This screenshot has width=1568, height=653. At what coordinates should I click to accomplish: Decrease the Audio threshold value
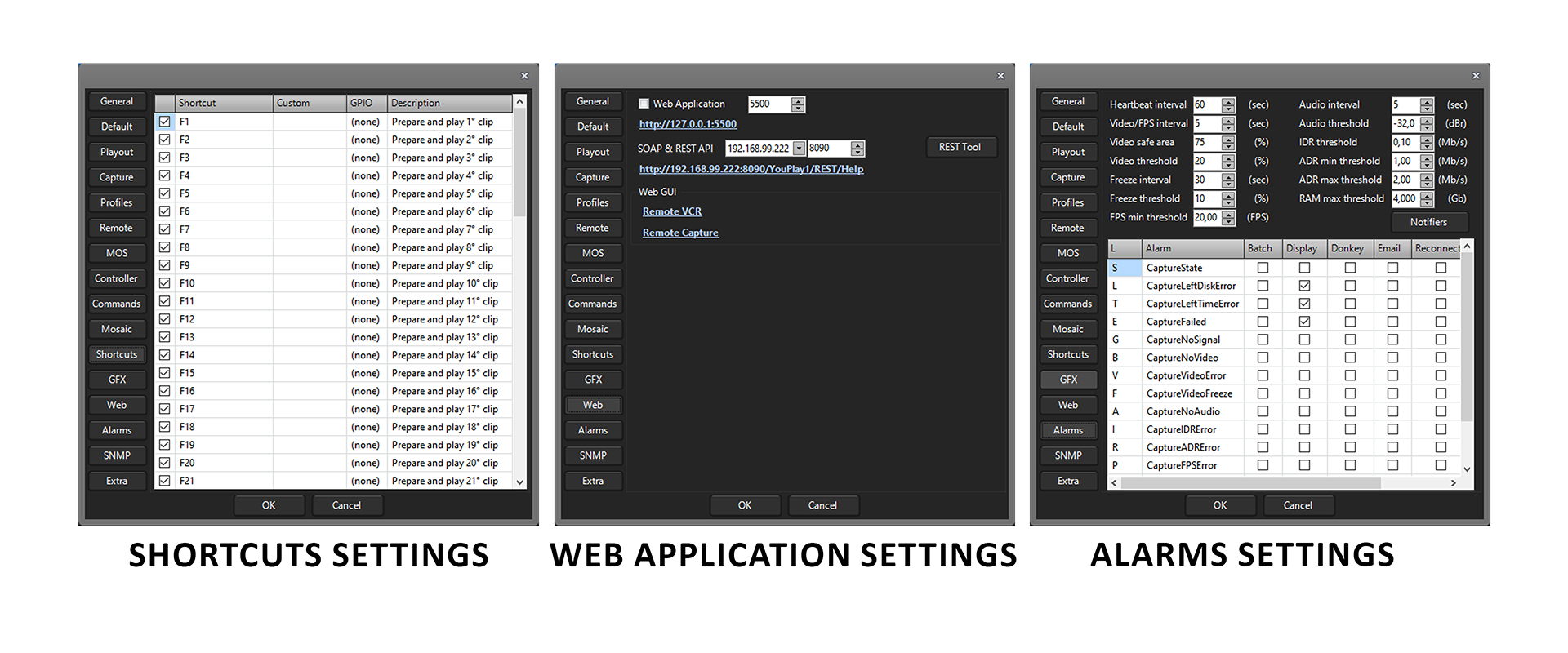1427,127
